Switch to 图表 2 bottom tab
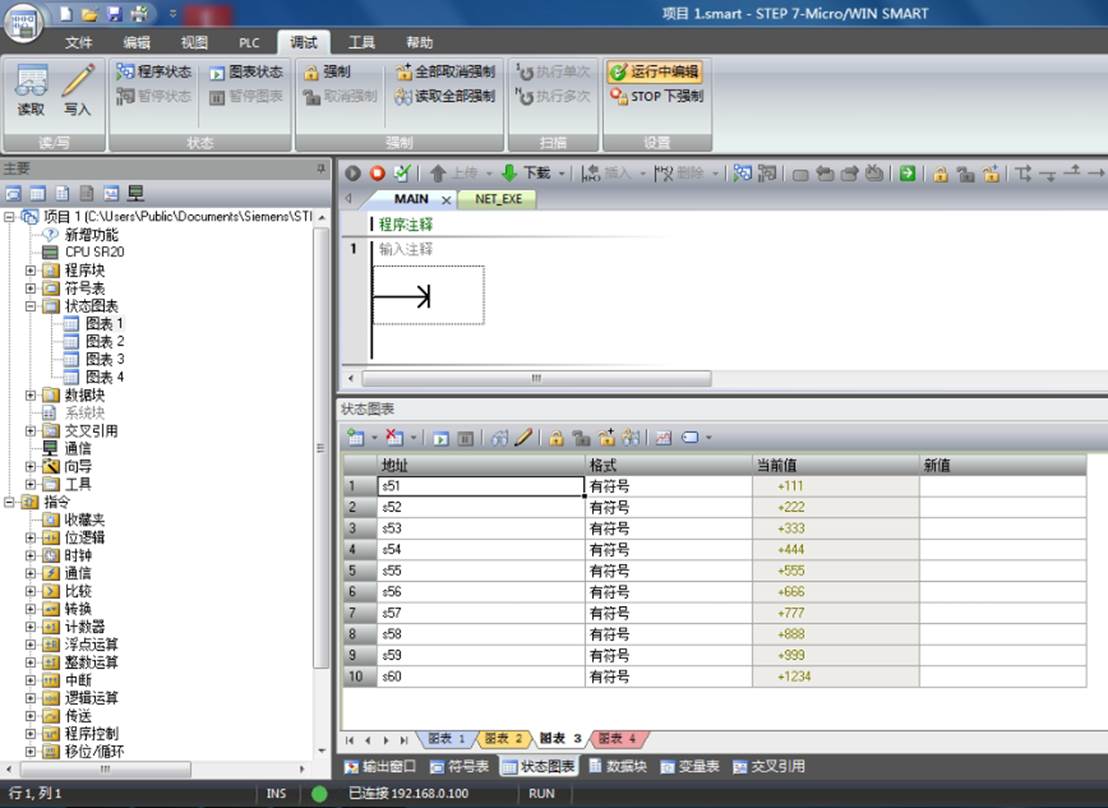This screenshot has width=1108, height=808. click(502, 739)
